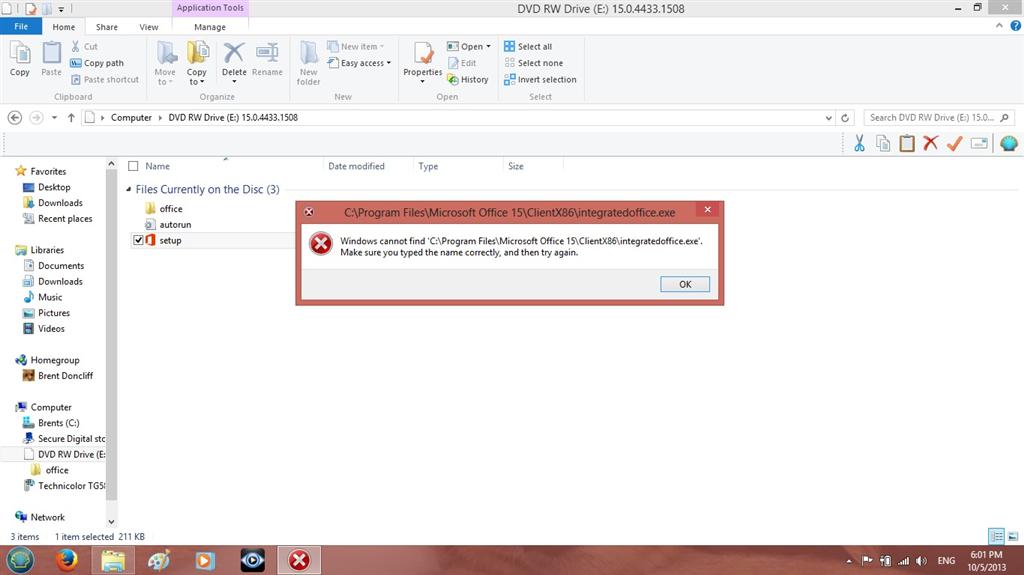This screenshot has width=1024, height=575.
Task: Click the red X delete icon in toolbar
Action: click(931, 143)
